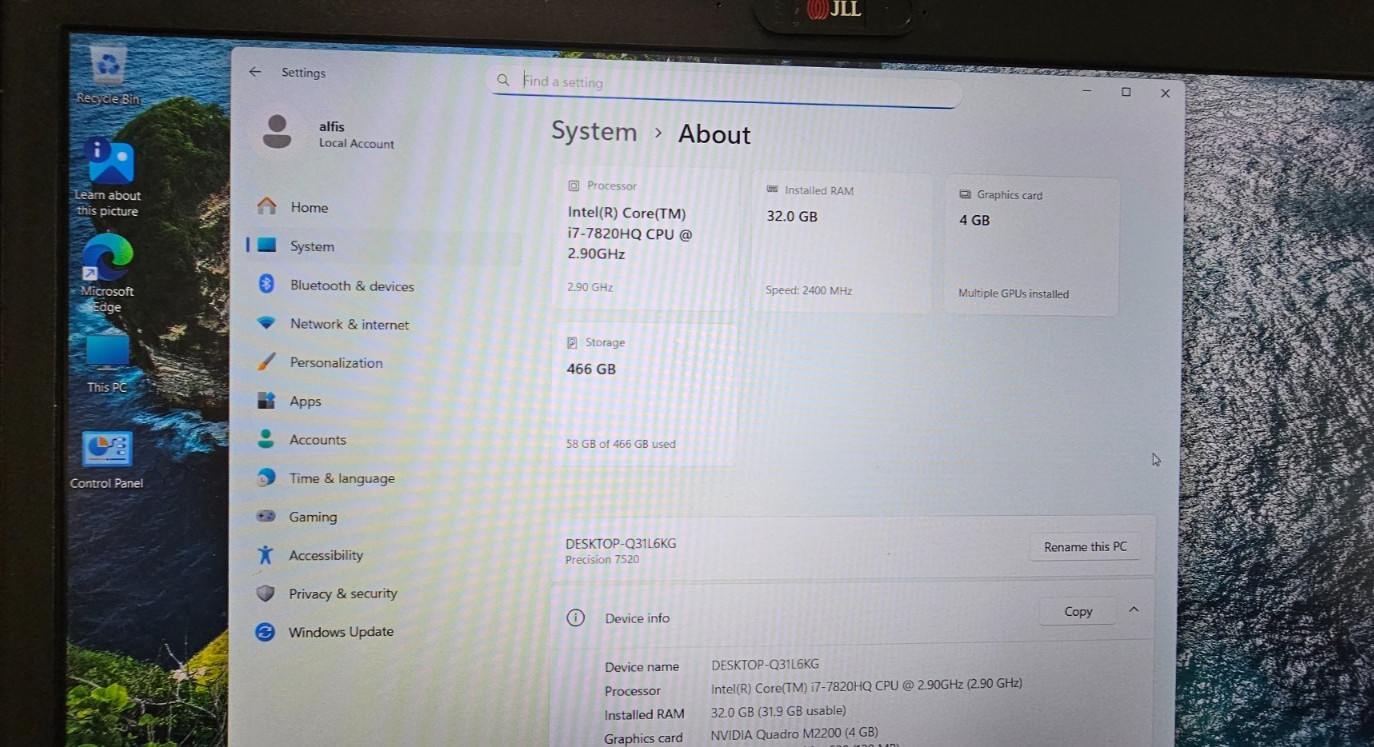Click the alfis user avatar
Image resolution: width=1374 pixels, height=747 pixels.
tap(277, 131)
